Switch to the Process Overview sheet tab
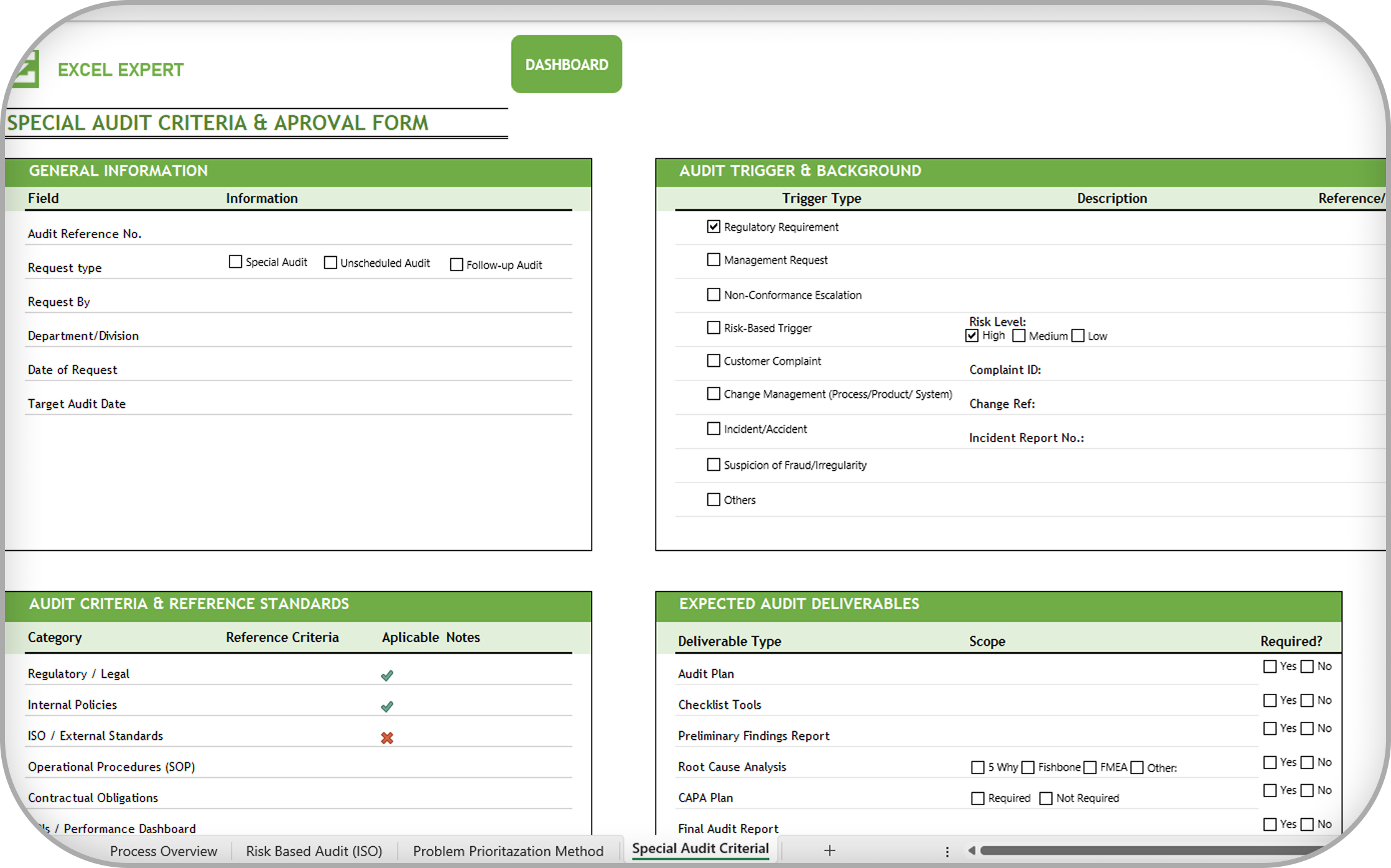1391x868 pixels. [x=164, y=851]
